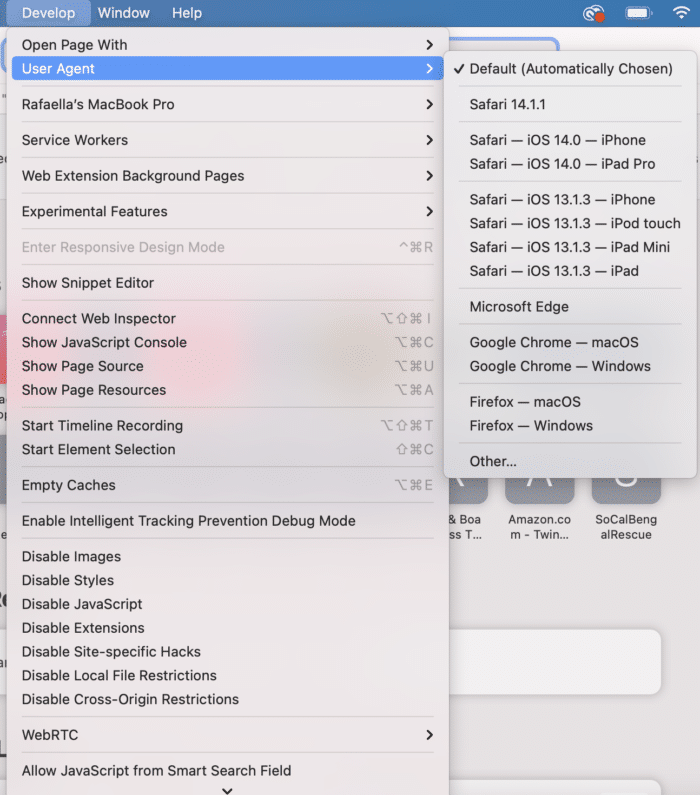Expand Experimental Features submenu

[x=228, y=211]
